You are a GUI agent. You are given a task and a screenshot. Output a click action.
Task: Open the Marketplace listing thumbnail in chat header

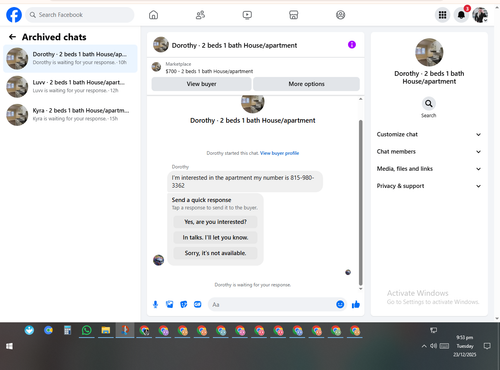tap(156, 67)
